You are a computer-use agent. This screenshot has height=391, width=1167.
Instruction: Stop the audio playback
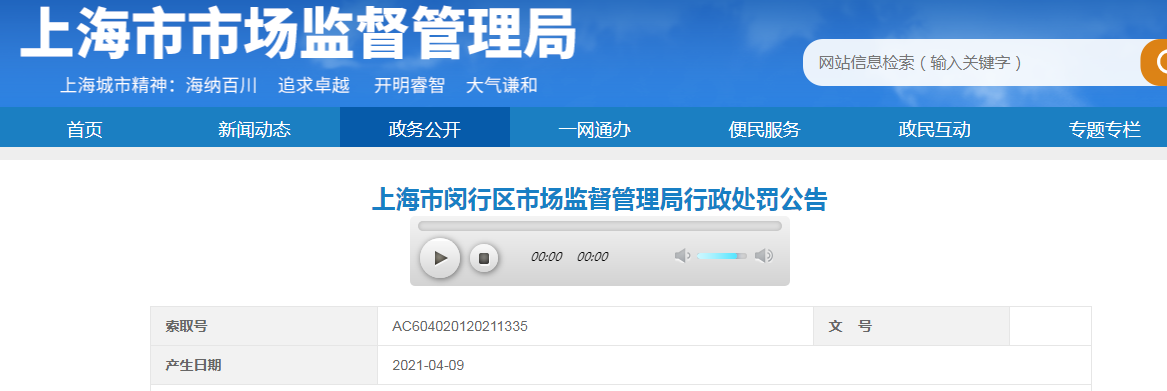click(484, 258)
